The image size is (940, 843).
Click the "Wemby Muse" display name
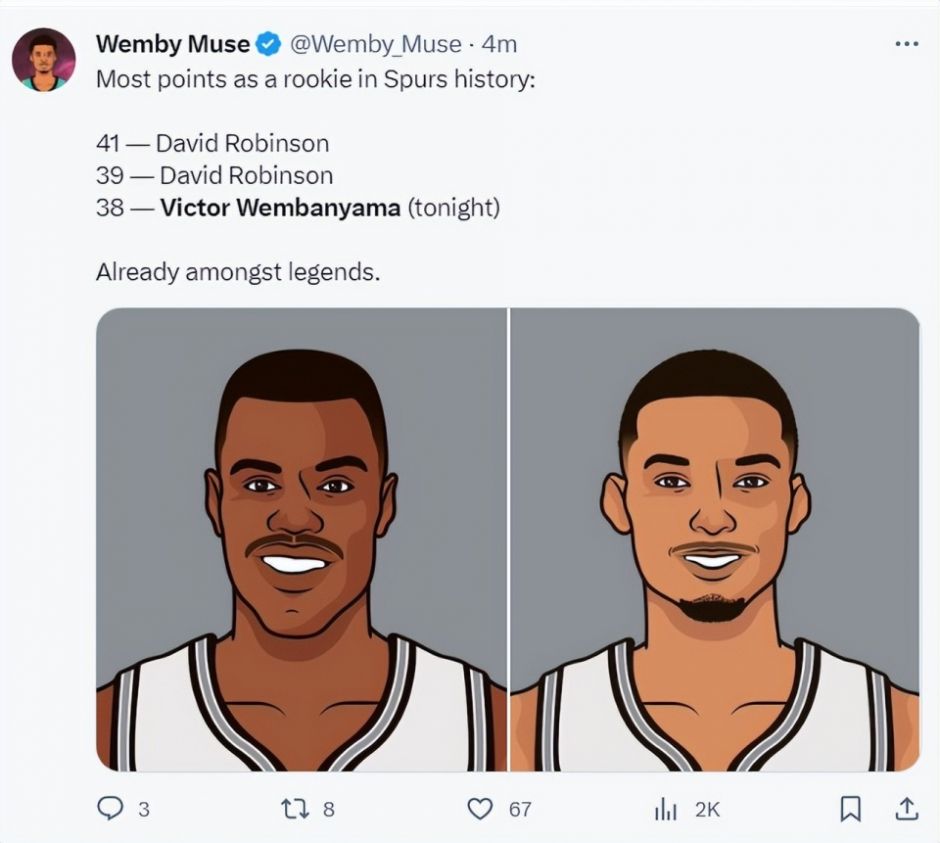click(x=173, y=44)
